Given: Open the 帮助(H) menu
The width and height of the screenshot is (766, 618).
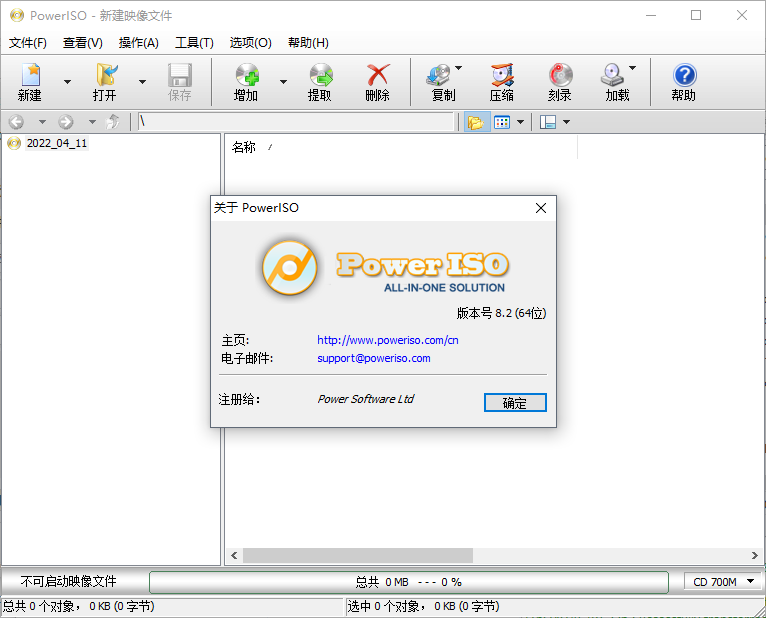Looking at the screenshot, I should pos(308,43).
